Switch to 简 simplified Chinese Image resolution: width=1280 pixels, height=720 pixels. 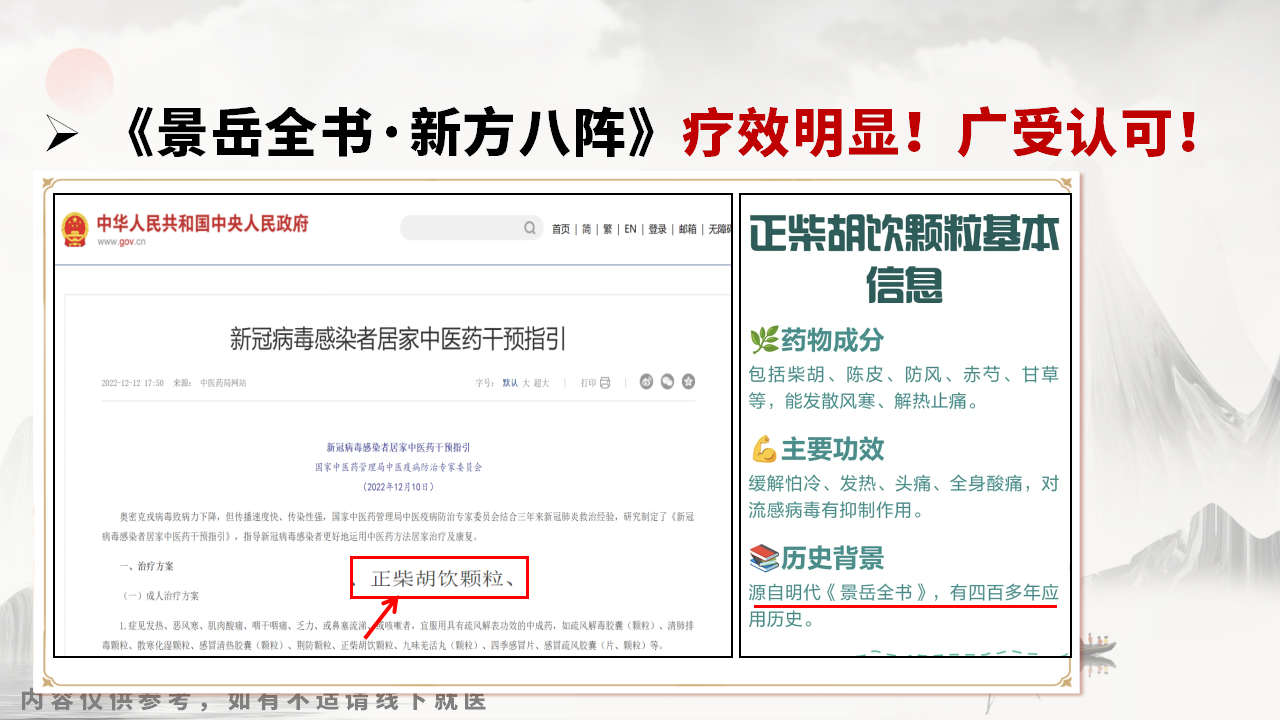587,229
